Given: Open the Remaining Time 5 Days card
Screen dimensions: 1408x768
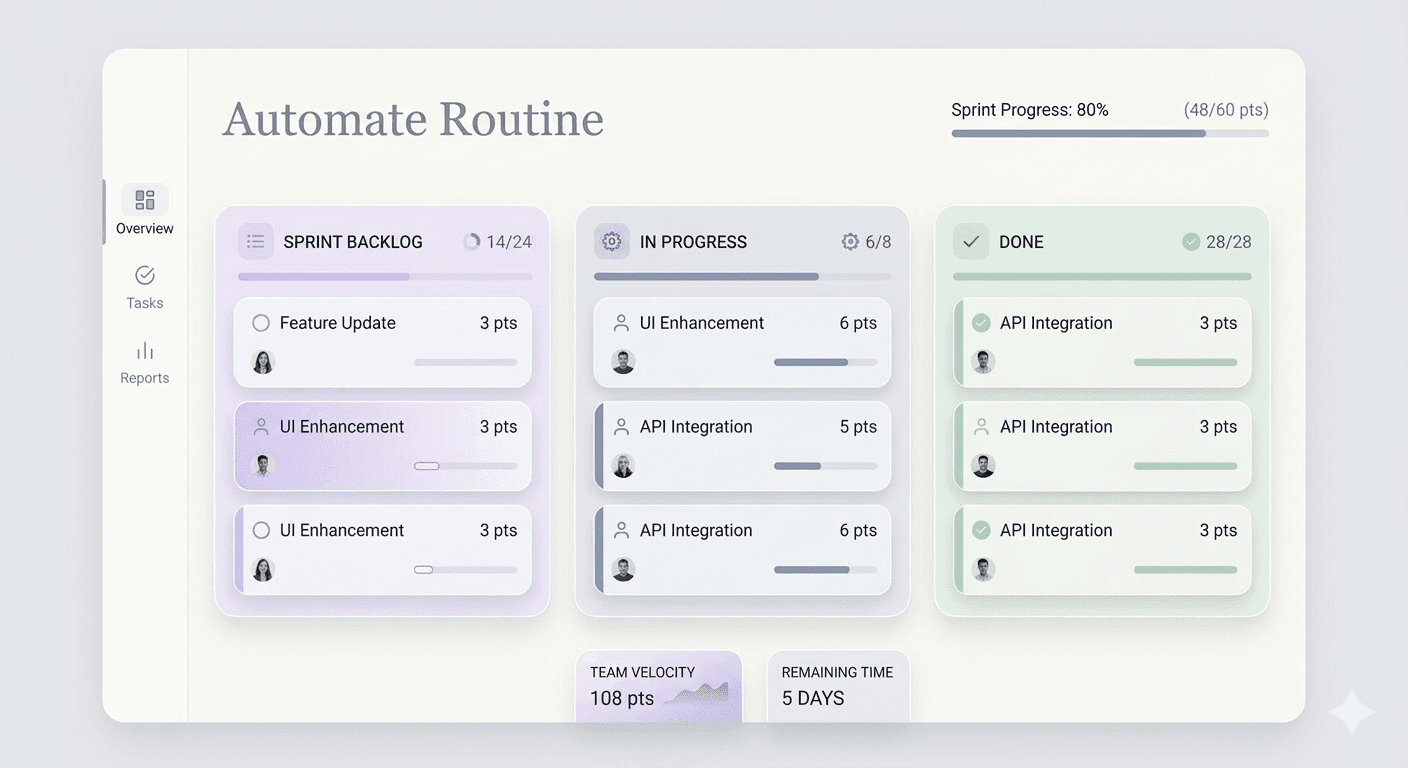Looking at the screenshot, I should tap(838, 686).
